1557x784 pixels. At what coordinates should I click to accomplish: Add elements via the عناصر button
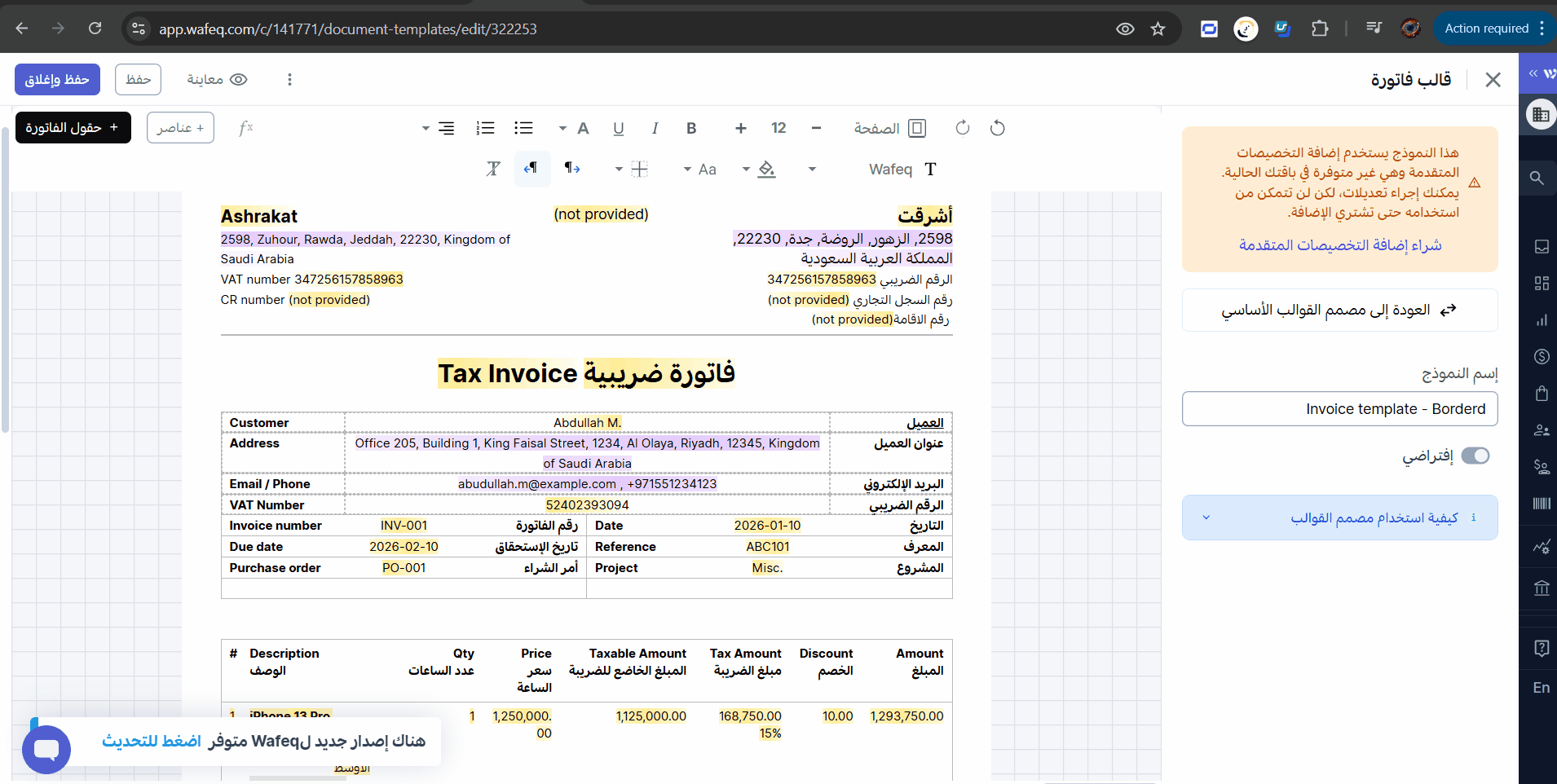(x=181, y=127)
